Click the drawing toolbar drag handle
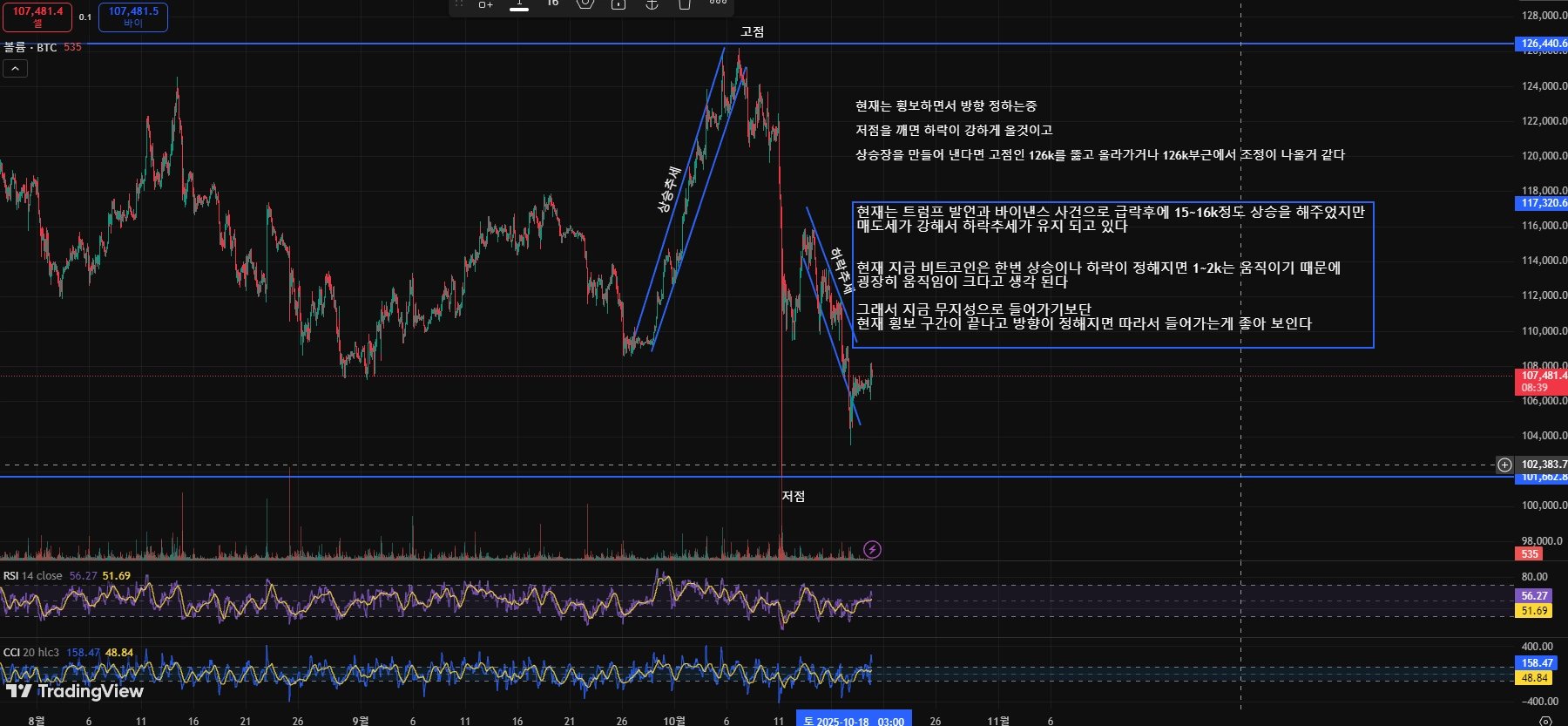Screen dimensions: 1568x726 [x=459, y=4]
